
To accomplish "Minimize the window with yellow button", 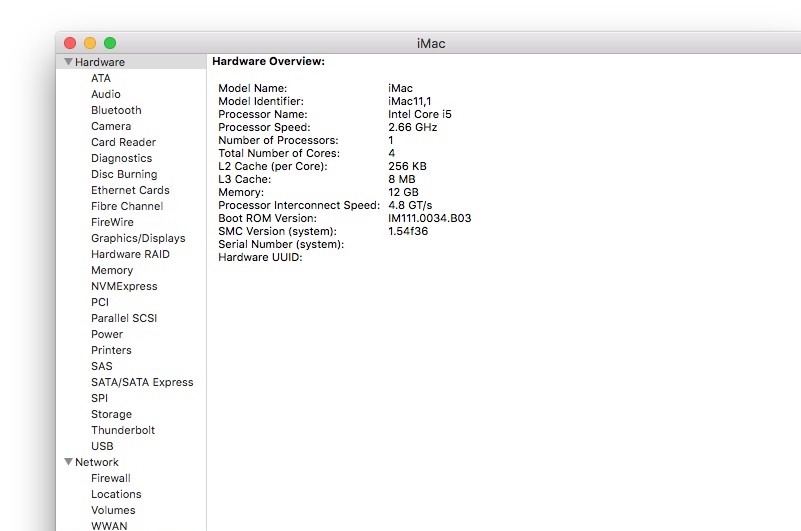I will (x=90, y=43).
